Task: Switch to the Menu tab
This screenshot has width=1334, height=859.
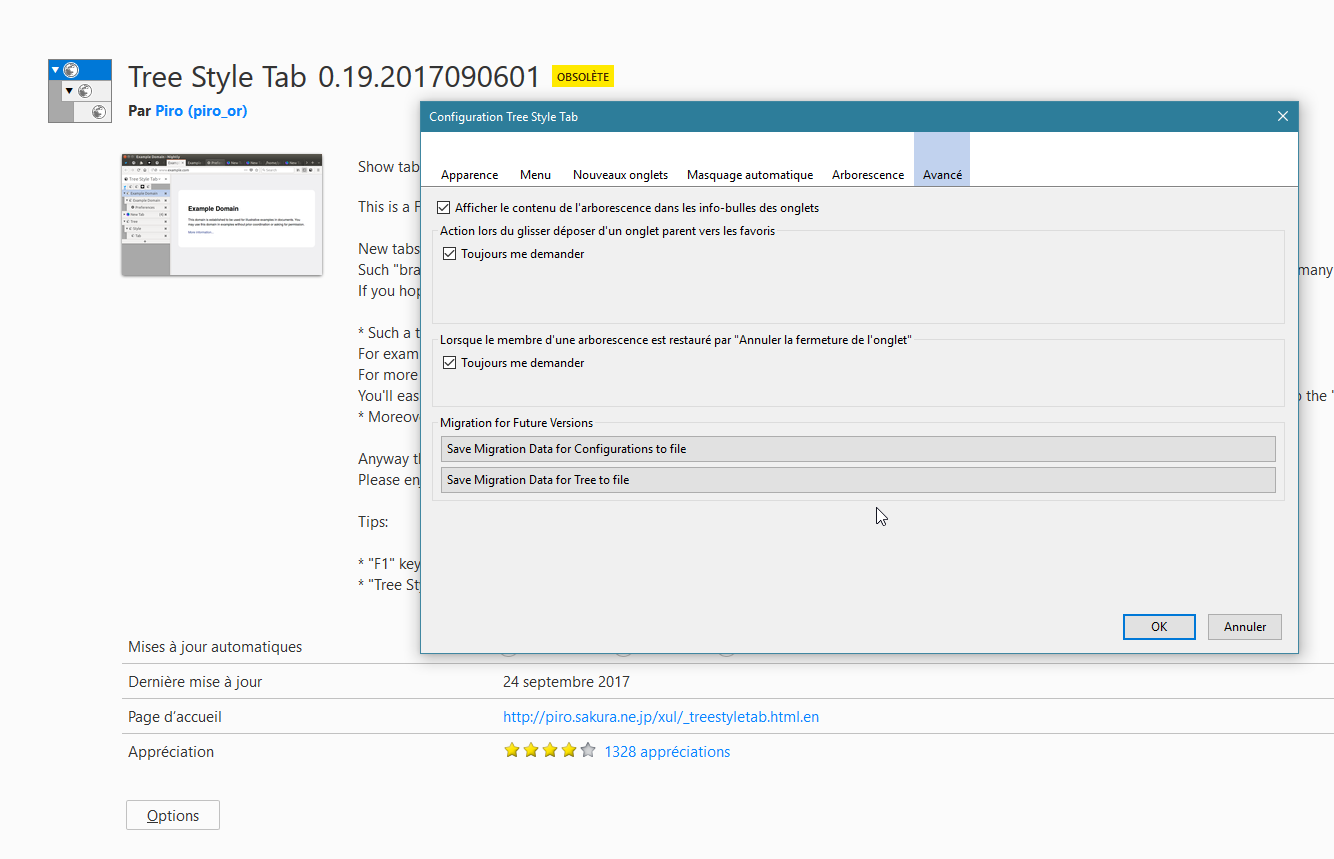Action: pyautogui.click(x=535, y=174)
